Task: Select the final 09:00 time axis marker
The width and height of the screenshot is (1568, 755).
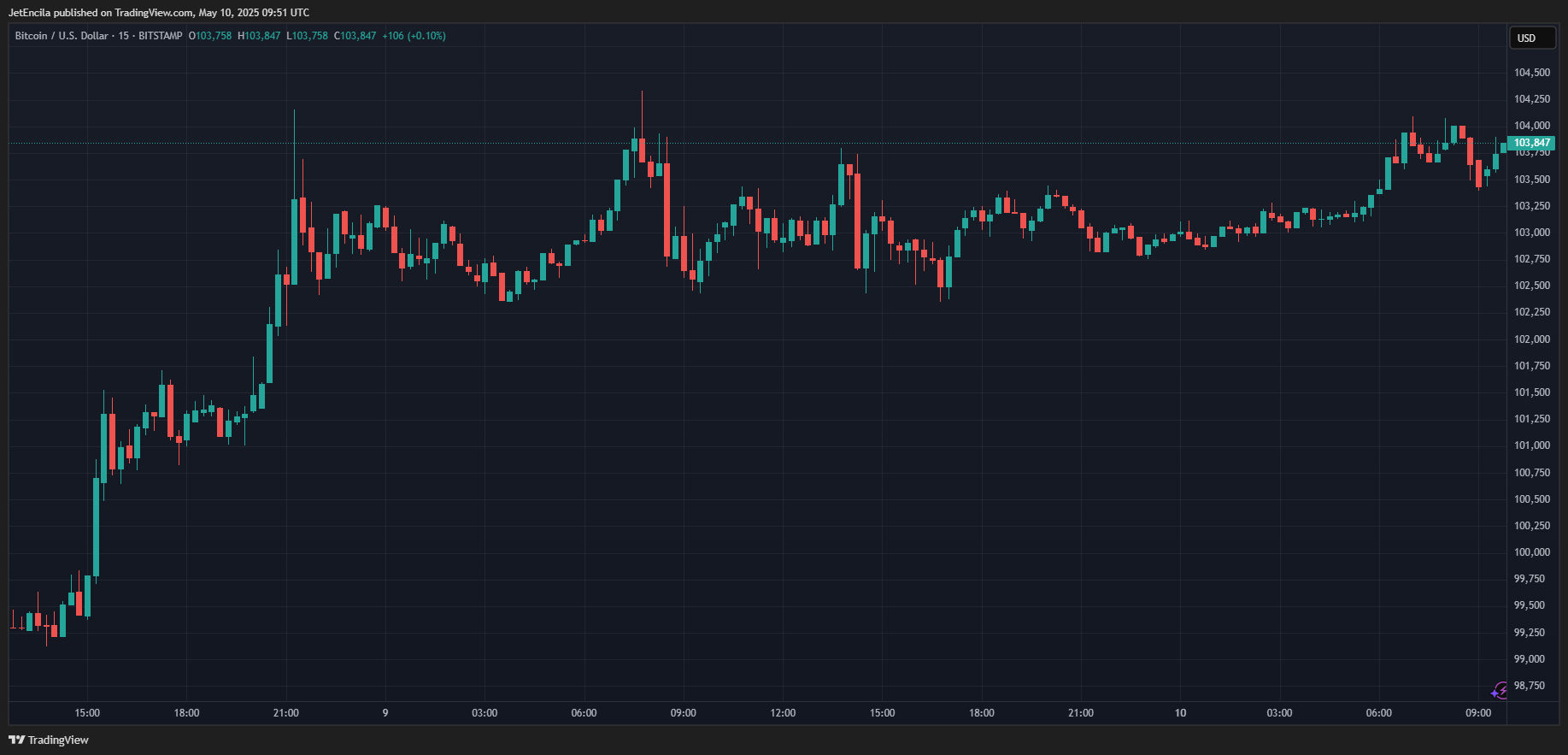Action: tap(1478, 713)
